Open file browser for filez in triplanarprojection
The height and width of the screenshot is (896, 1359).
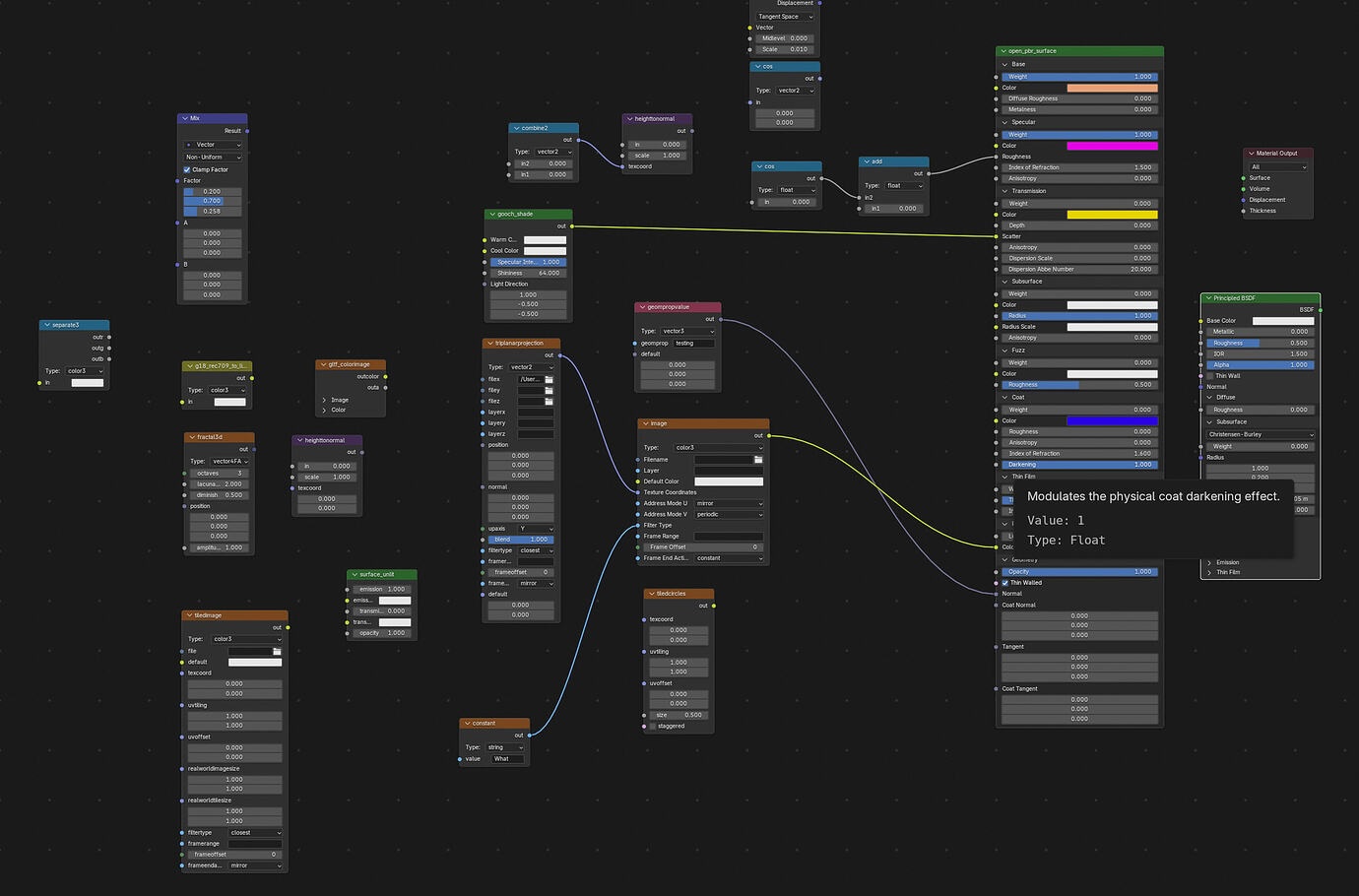click(x=549, y=401)
